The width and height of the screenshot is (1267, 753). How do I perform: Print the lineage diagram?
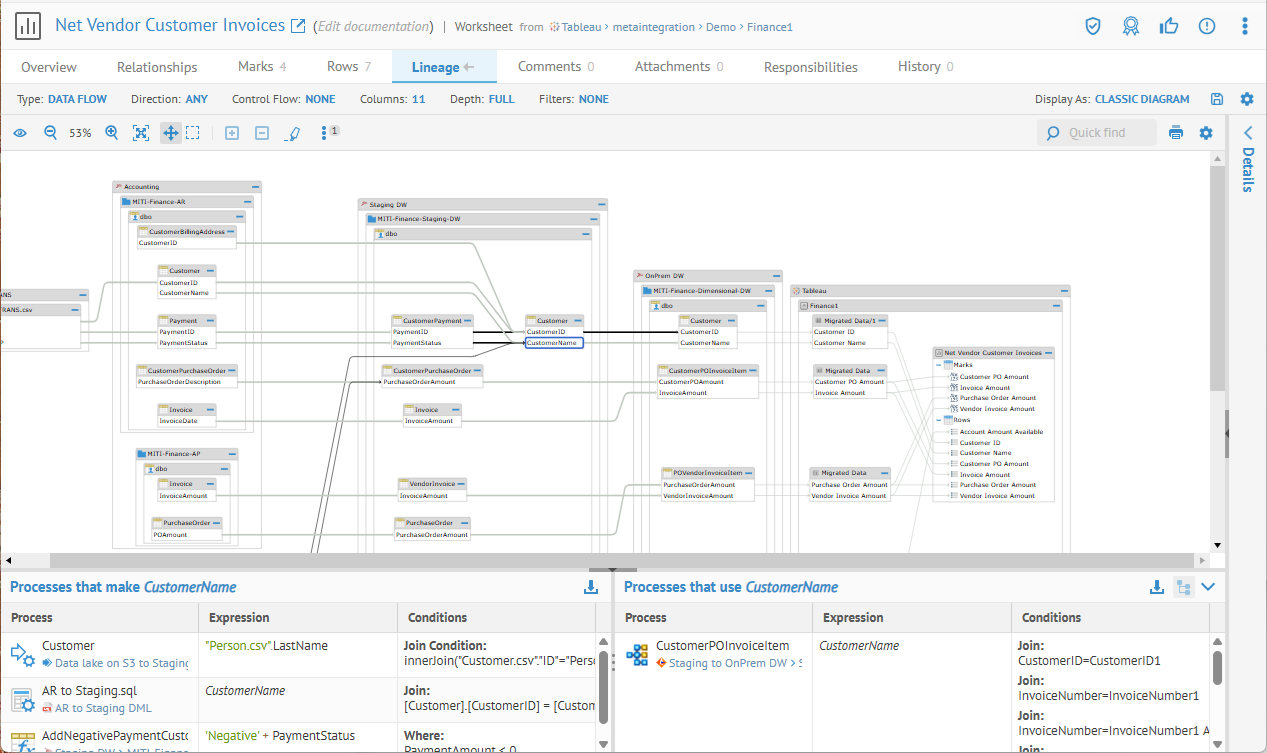click(x=1176, y=133)
